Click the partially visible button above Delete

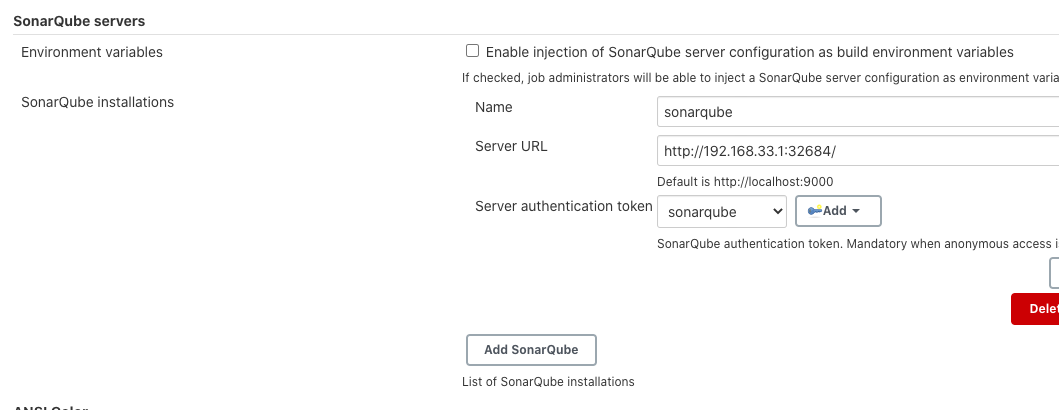[x=1054, y=273]
